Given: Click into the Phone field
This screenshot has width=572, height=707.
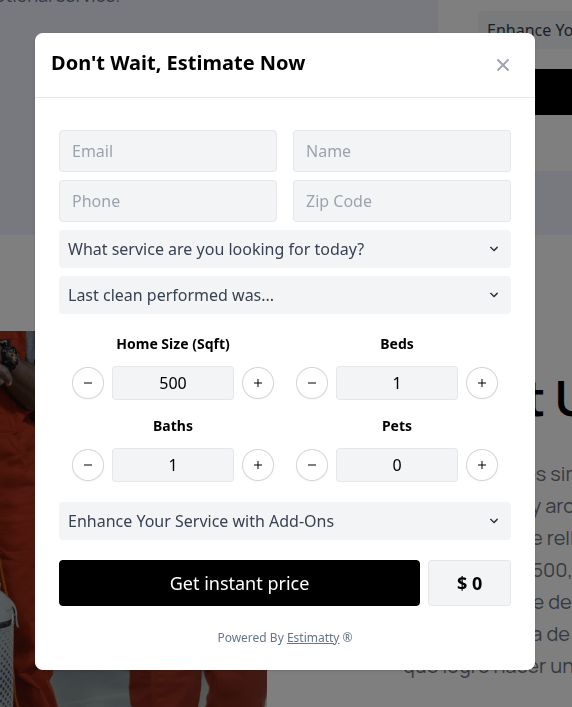Looking at the screenshot, I should (168, 201).
